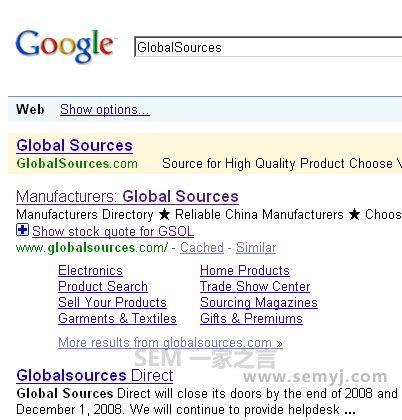Expand the plus icon for stock quote

[23, 230]
